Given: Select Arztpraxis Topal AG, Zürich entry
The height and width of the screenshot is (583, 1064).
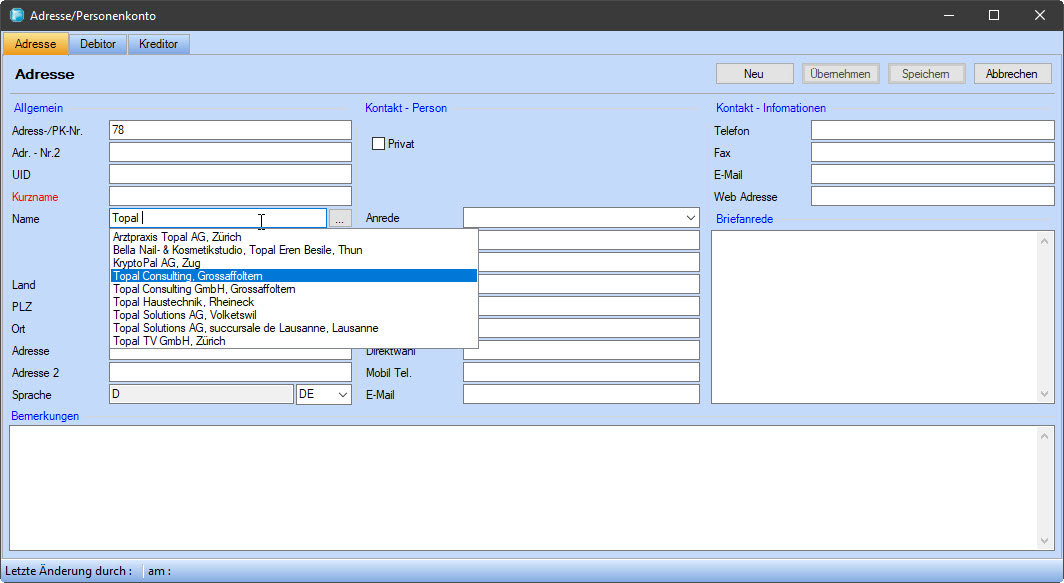Looking at the screenshot, I should coord(177,237).
